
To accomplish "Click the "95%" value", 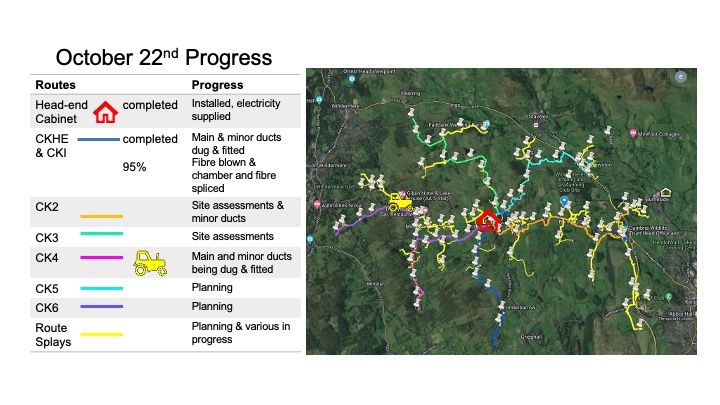I will pos(134,167).
